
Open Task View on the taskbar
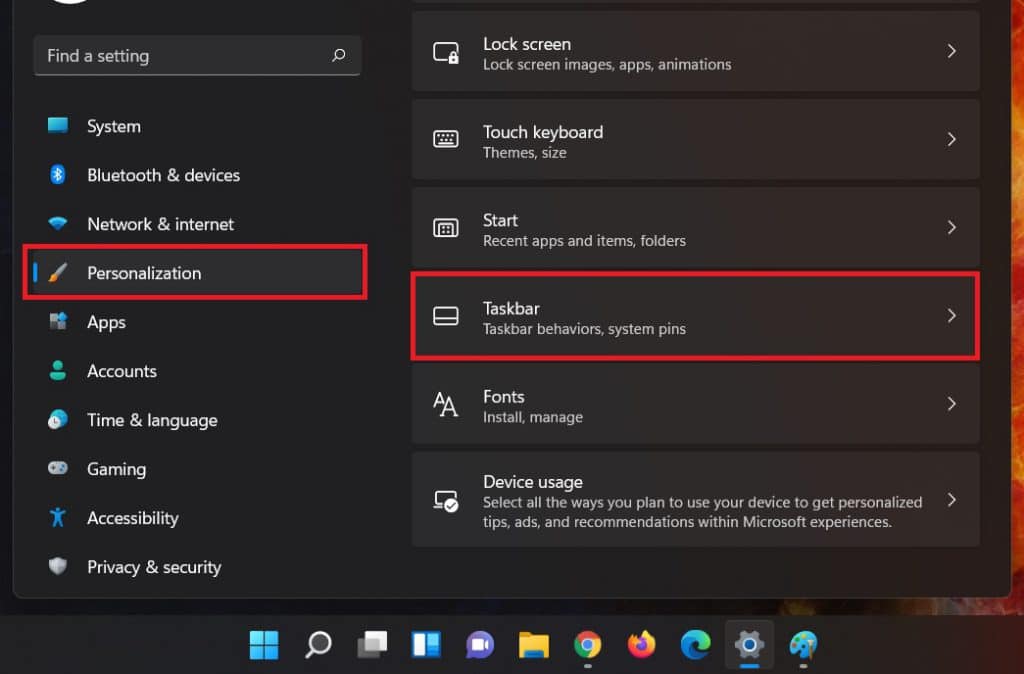(372, 645)
